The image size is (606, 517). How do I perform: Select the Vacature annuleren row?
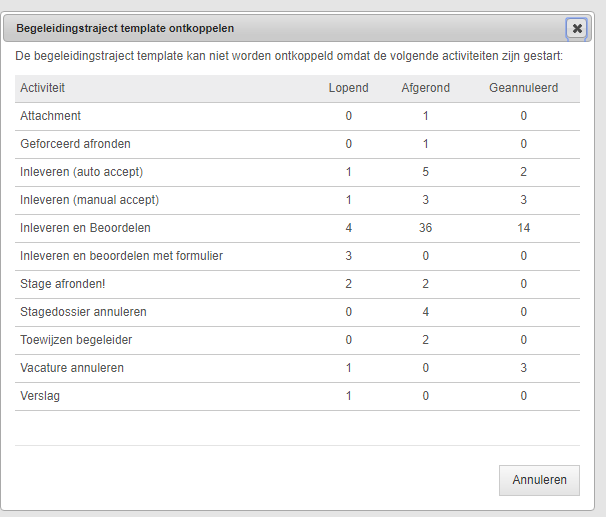click(x=297, y=369)
